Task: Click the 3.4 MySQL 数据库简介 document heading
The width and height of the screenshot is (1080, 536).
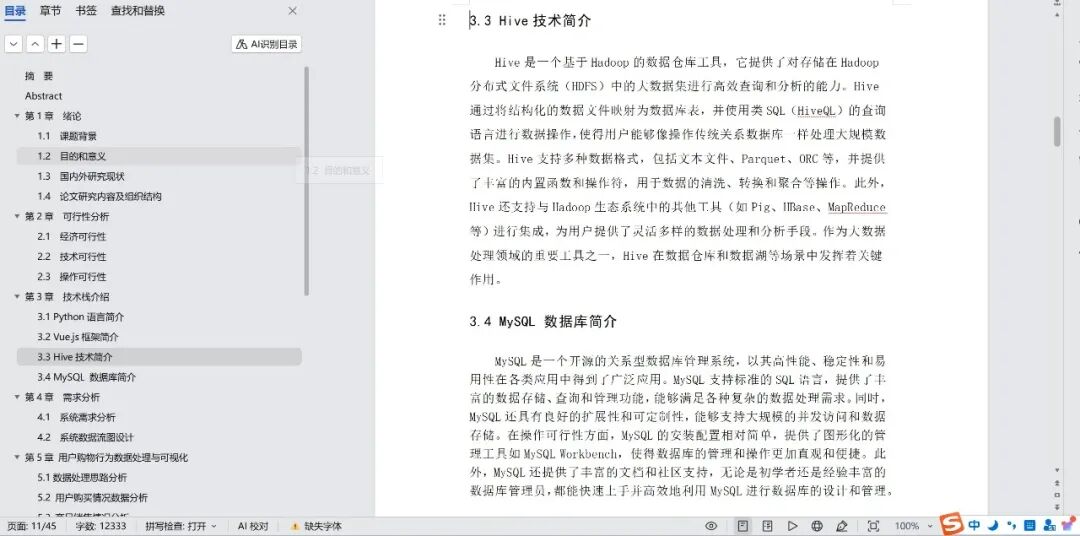Action: [x=543, y=322]
